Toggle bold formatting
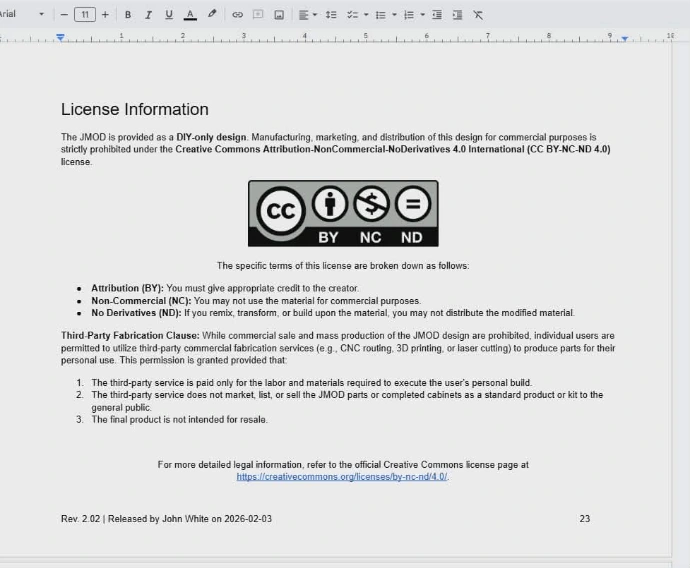The width and height of the screenshot is (690, 568). pos(128,15)
